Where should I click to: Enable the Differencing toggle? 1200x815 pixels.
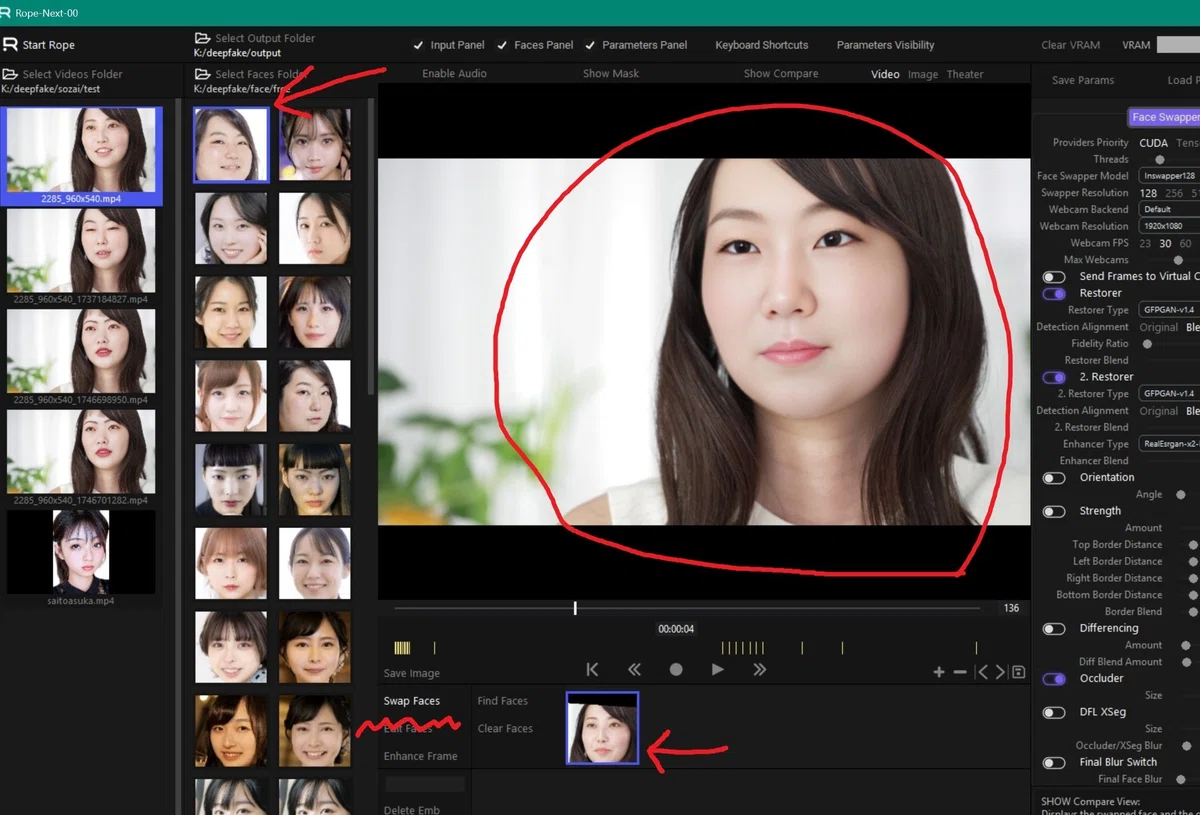(x=1054, y=628)
